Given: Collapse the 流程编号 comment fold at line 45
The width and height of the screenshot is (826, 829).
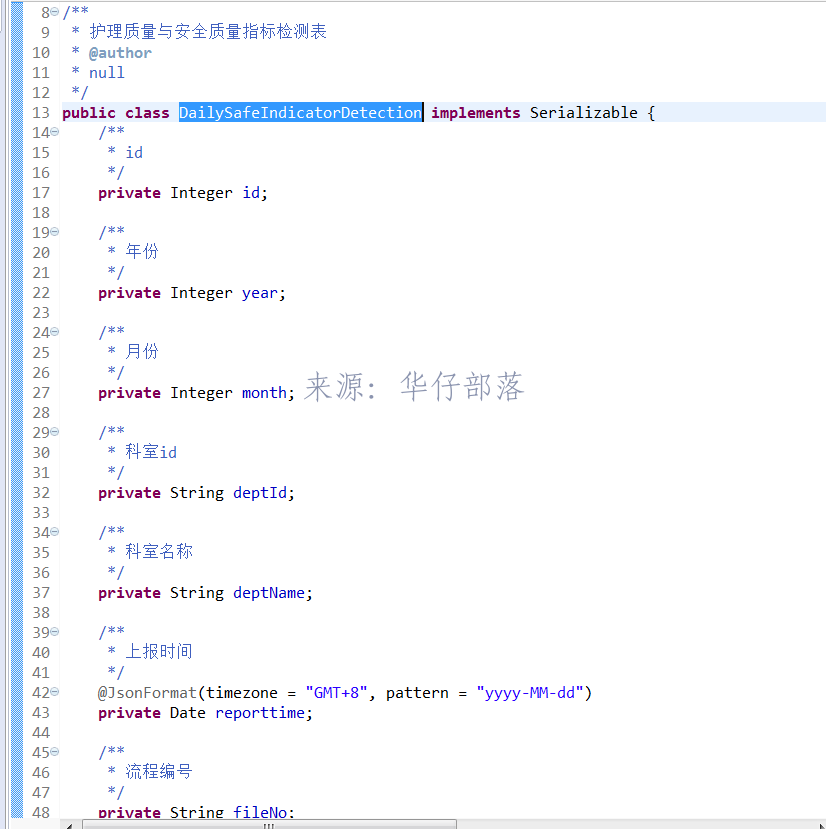Looking at the screenshot, I should point(54,751).
